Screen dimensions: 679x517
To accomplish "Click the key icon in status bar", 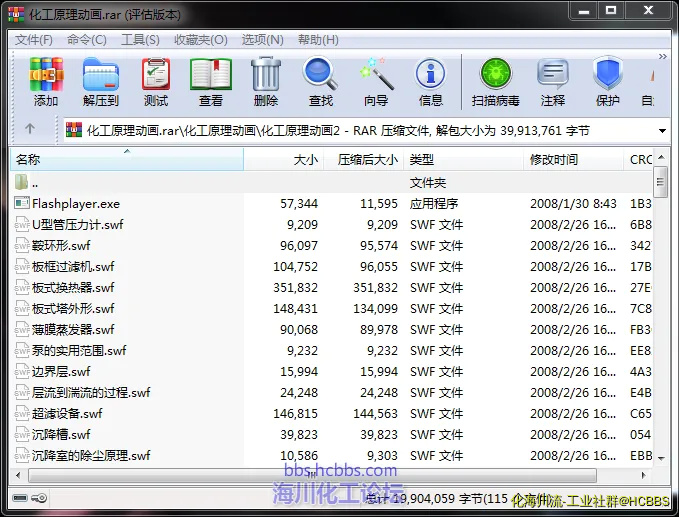I will point(39,498).
